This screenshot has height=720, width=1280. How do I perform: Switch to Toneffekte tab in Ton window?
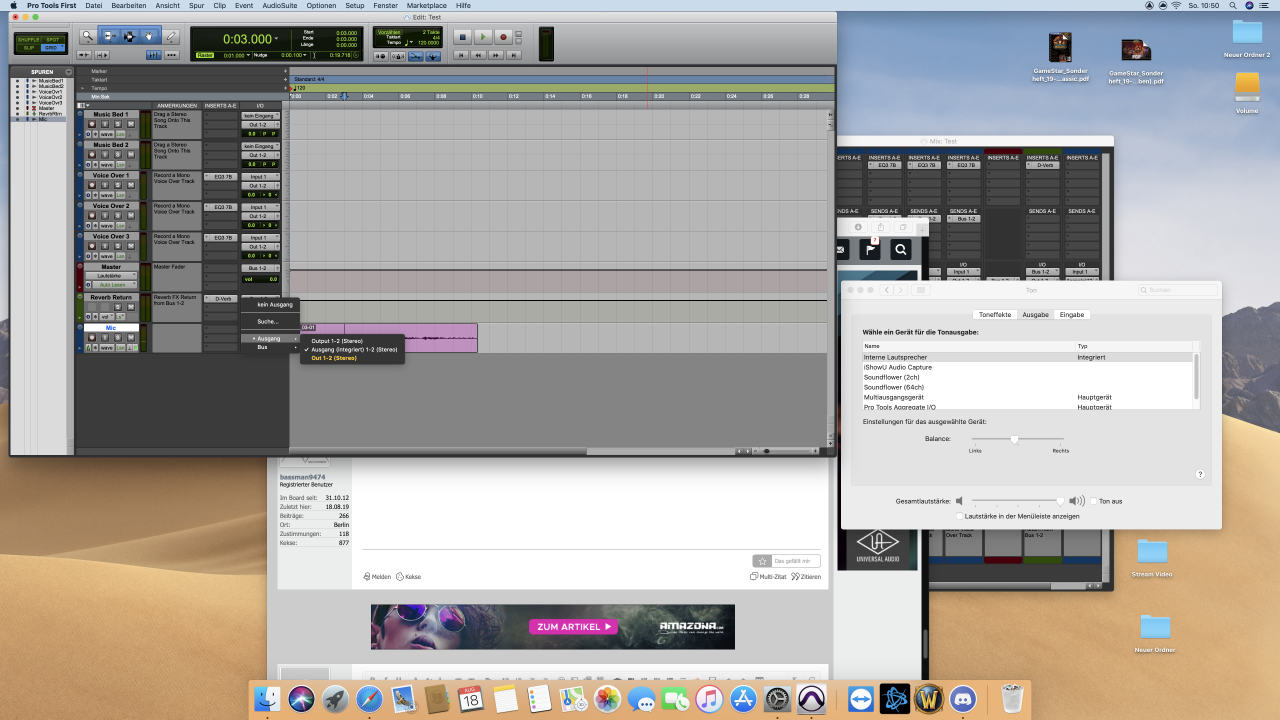pyautogui.click(x=995, y=314)
